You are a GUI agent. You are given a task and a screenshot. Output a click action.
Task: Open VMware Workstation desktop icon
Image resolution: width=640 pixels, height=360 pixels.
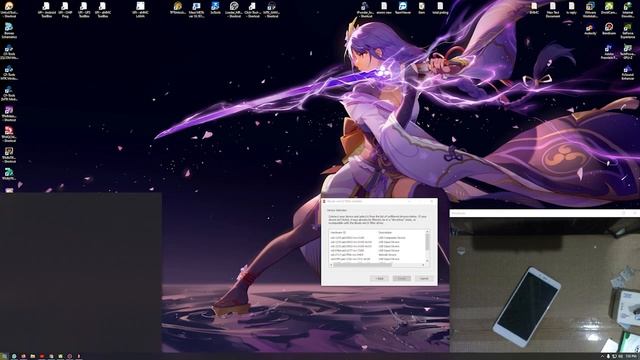pyautogui.click(x=590, y=9)
